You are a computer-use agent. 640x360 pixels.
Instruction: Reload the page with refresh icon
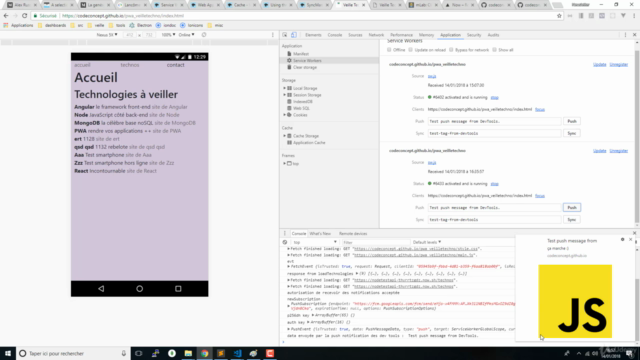(24, 16)
